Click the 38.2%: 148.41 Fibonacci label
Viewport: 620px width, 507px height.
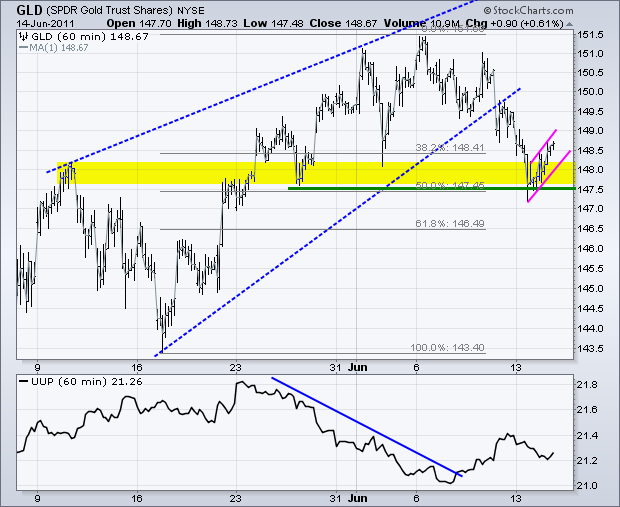450,148
